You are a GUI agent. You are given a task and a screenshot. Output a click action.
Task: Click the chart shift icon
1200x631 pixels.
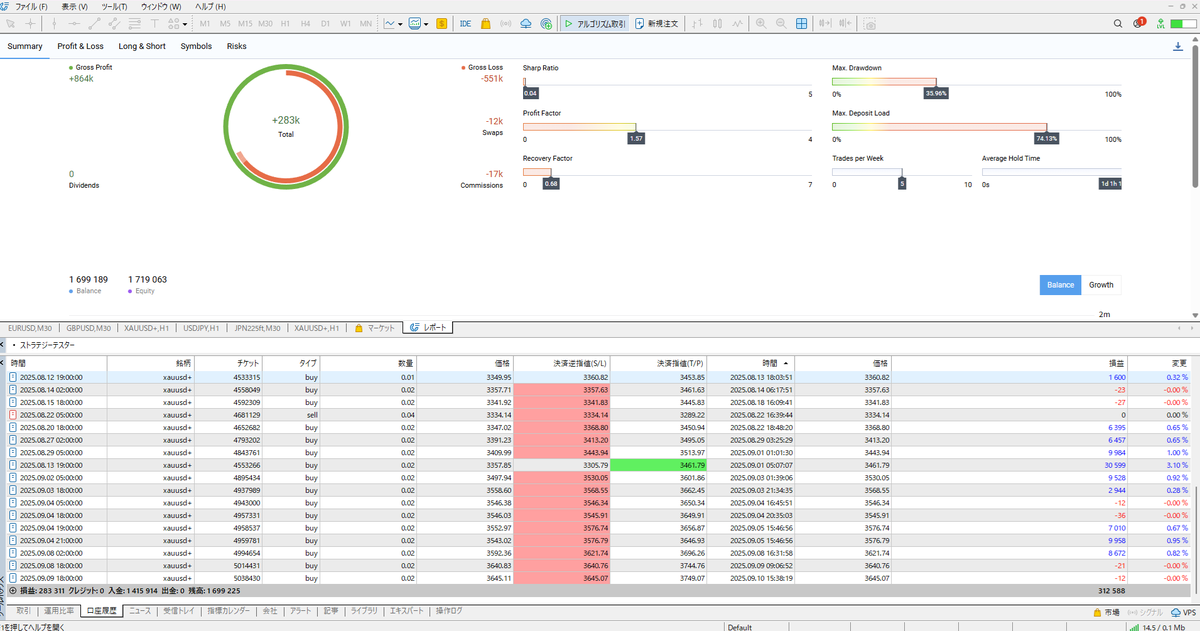coord(845,23)
